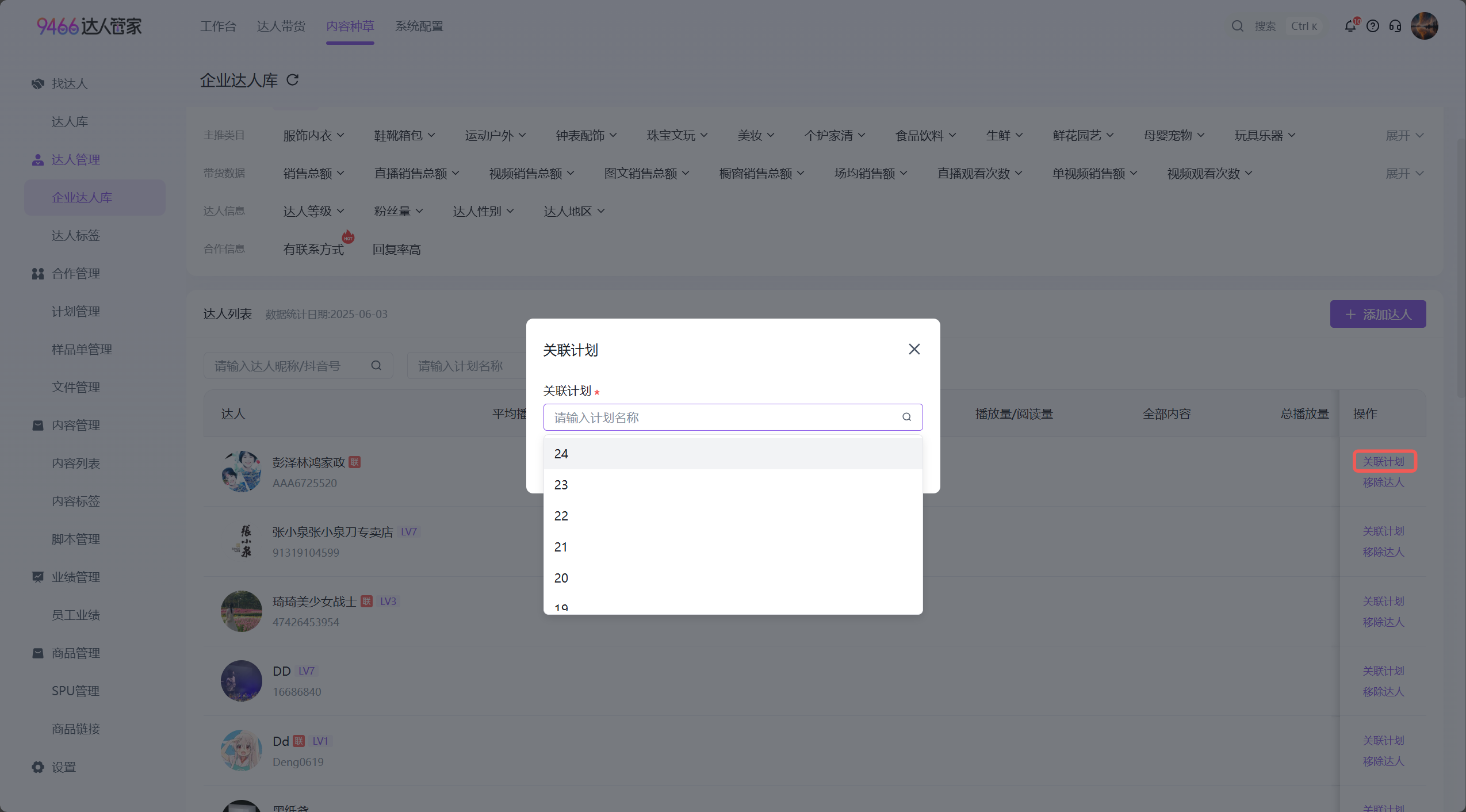Click 移除达人 for 彭泽林鸿家政
The width and height of the screenshot is (1466, 812).
1383,482
